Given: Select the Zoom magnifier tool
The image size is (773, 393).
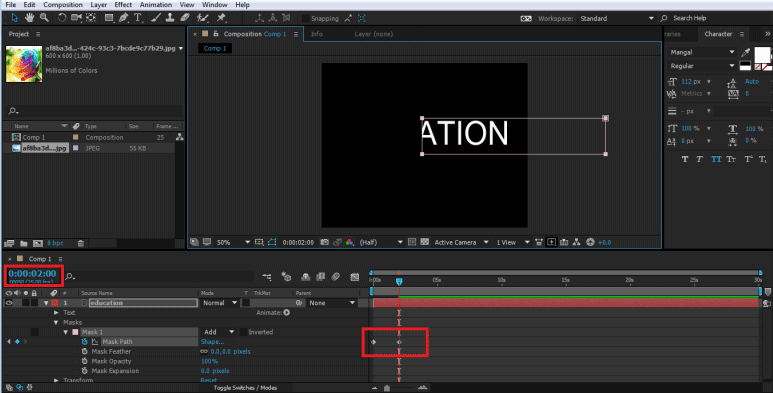Looking at the screenshot, I should pyautogui.click(x=44, y=18).
